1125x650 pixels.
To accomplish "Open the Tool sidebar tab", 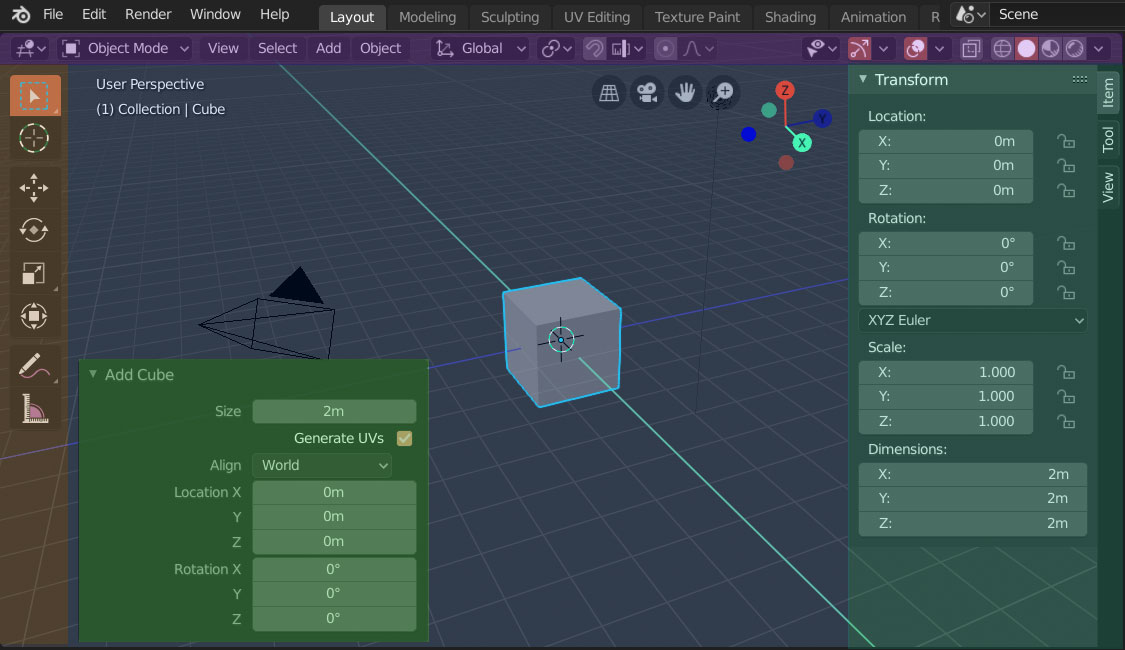I will [x=1108, y=139].
